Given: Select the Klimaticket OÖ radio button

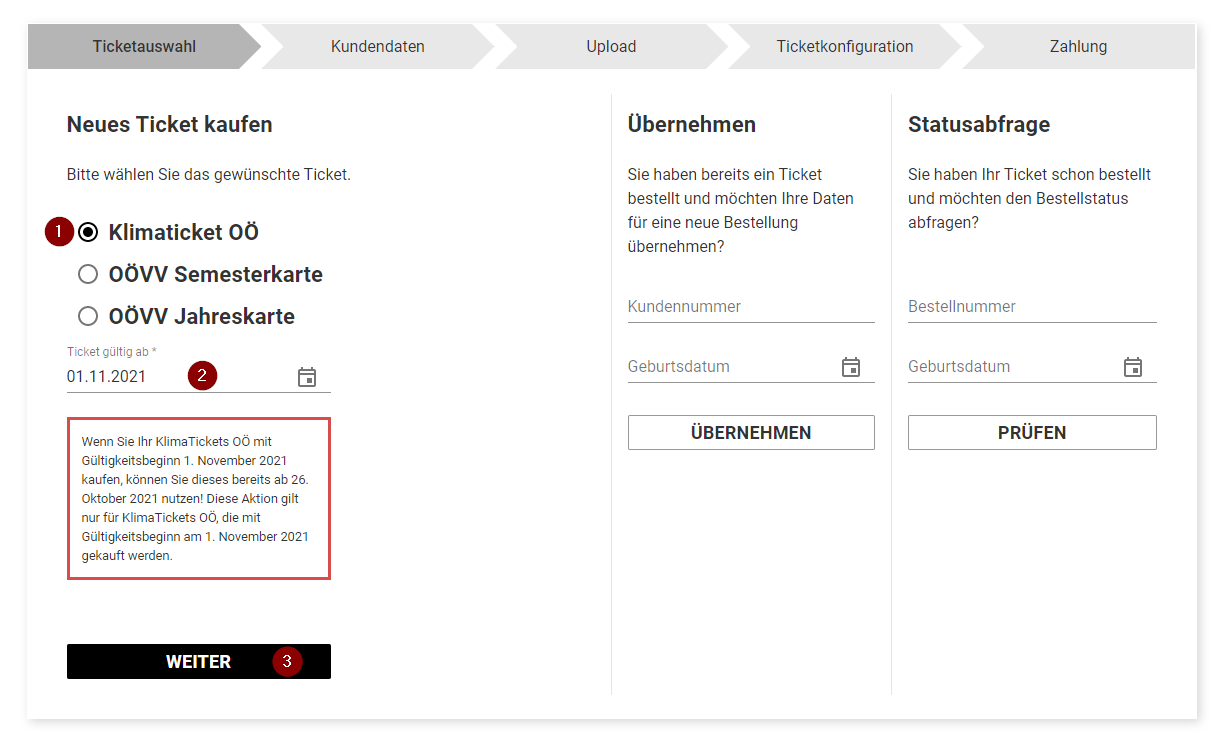Looking at the screenshot, I should point(88,232).
